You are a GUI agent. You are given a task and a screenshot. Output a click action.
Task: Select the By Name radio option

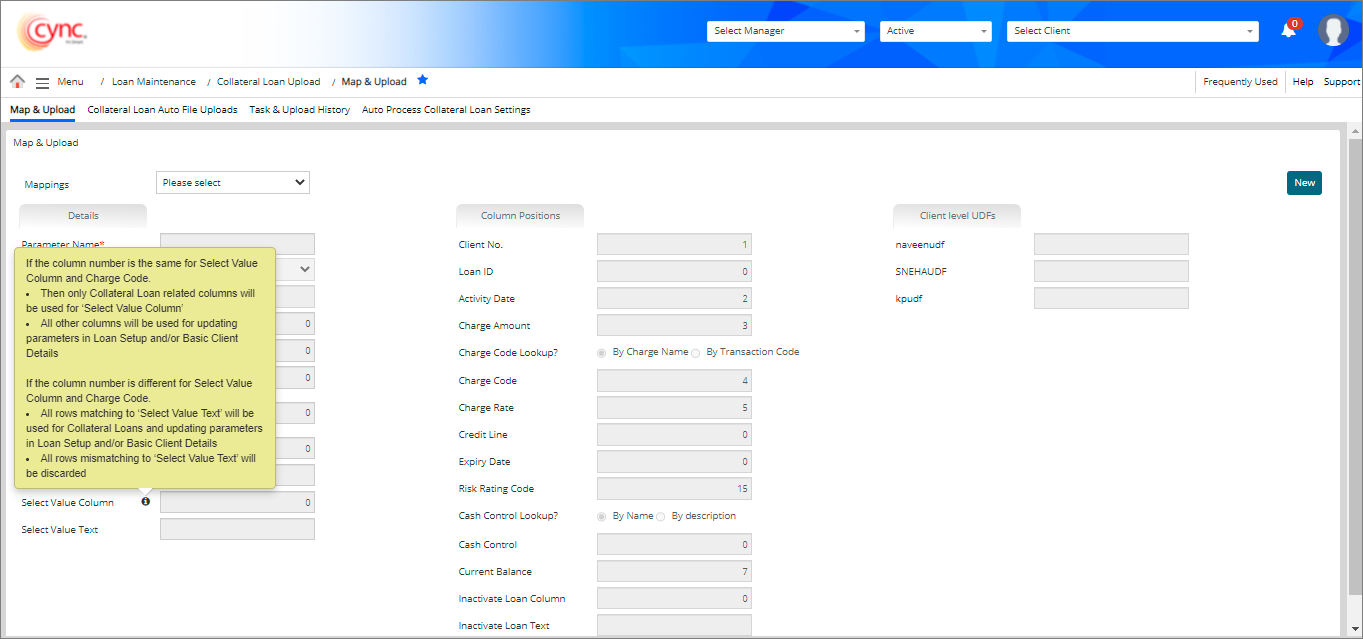point(601,517)
